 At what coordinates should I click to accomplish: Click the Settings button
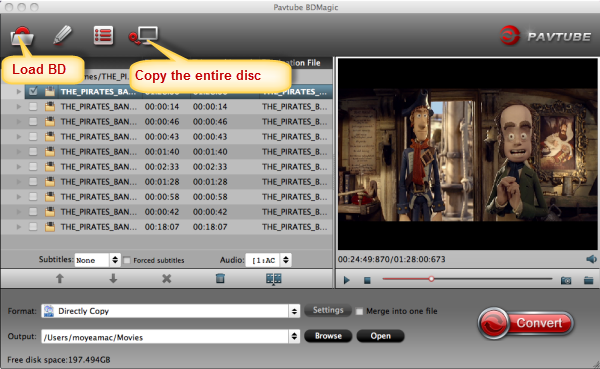328,310
